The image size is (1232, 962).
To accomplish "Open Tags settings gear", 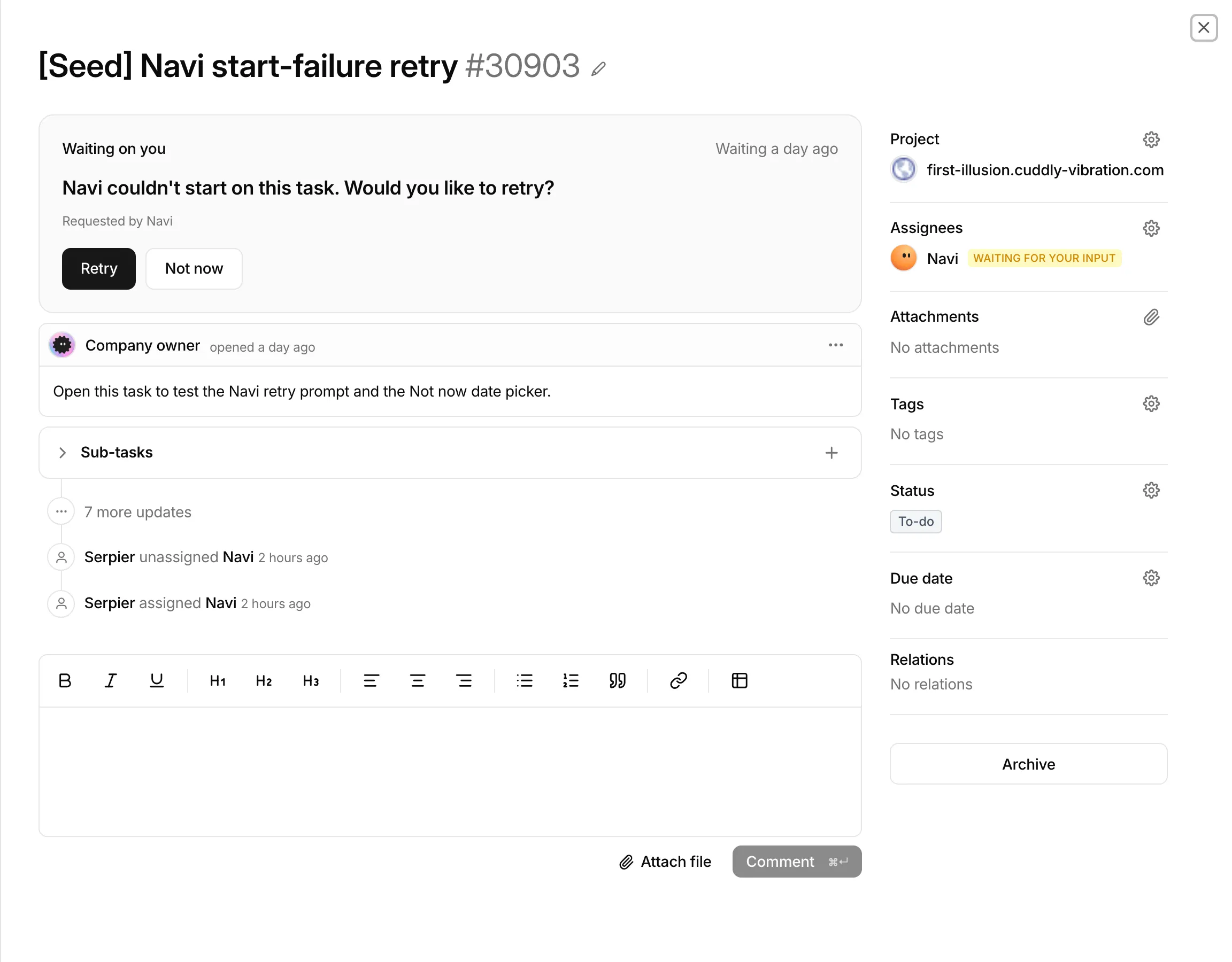I will point(1151,404).
